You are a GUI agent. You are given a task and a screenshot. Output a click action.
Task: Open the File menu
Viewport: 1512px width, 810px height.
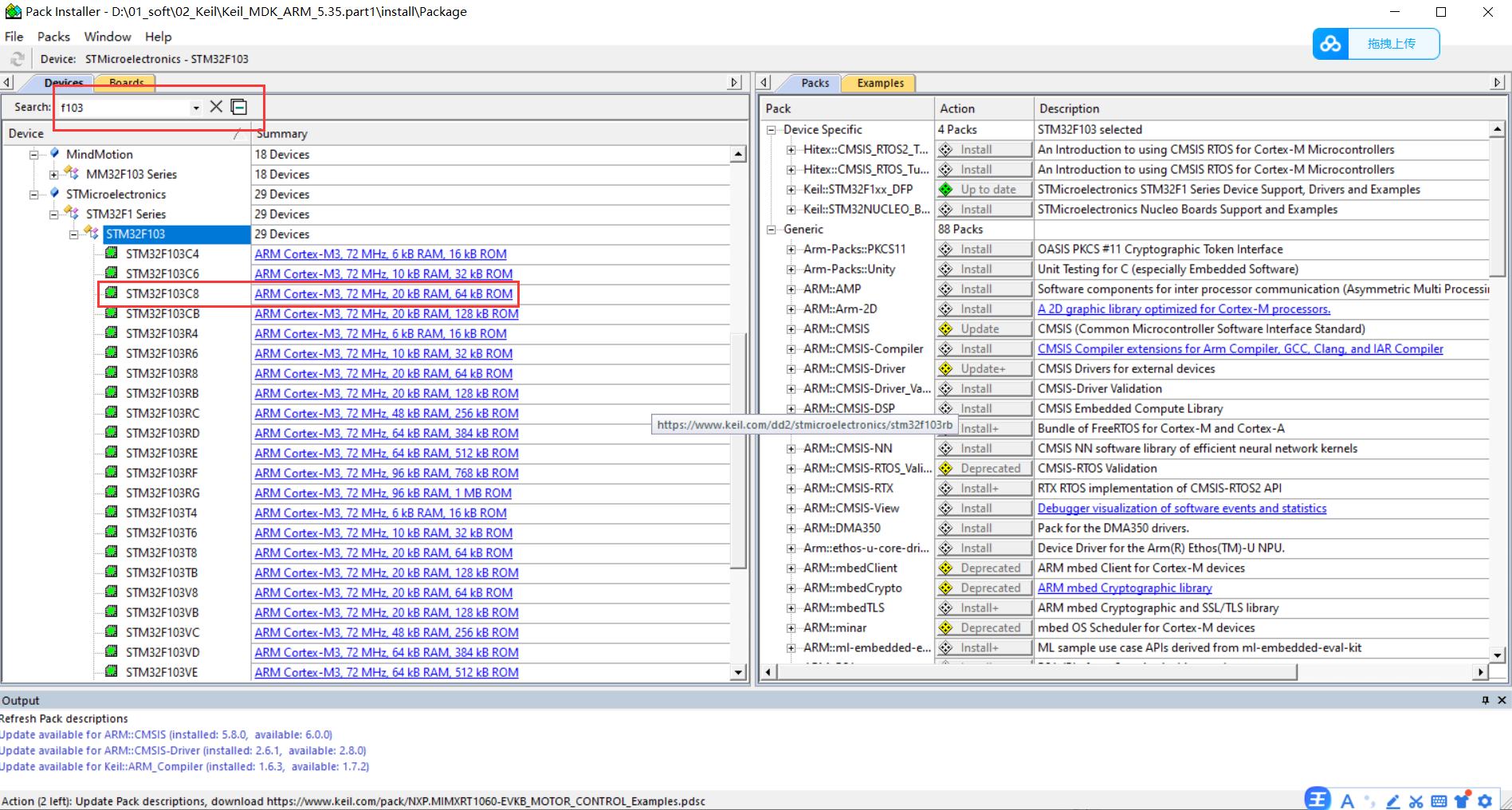[x=14, y=37]
